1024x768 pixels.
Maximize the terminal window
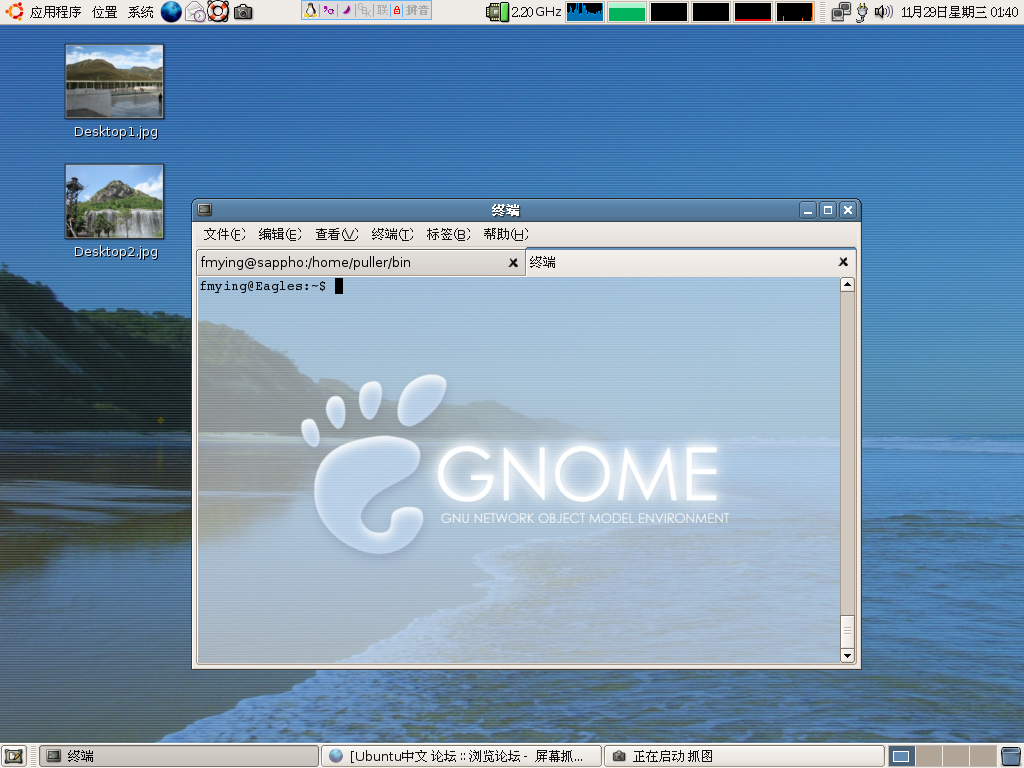click(x=827, y=210)
